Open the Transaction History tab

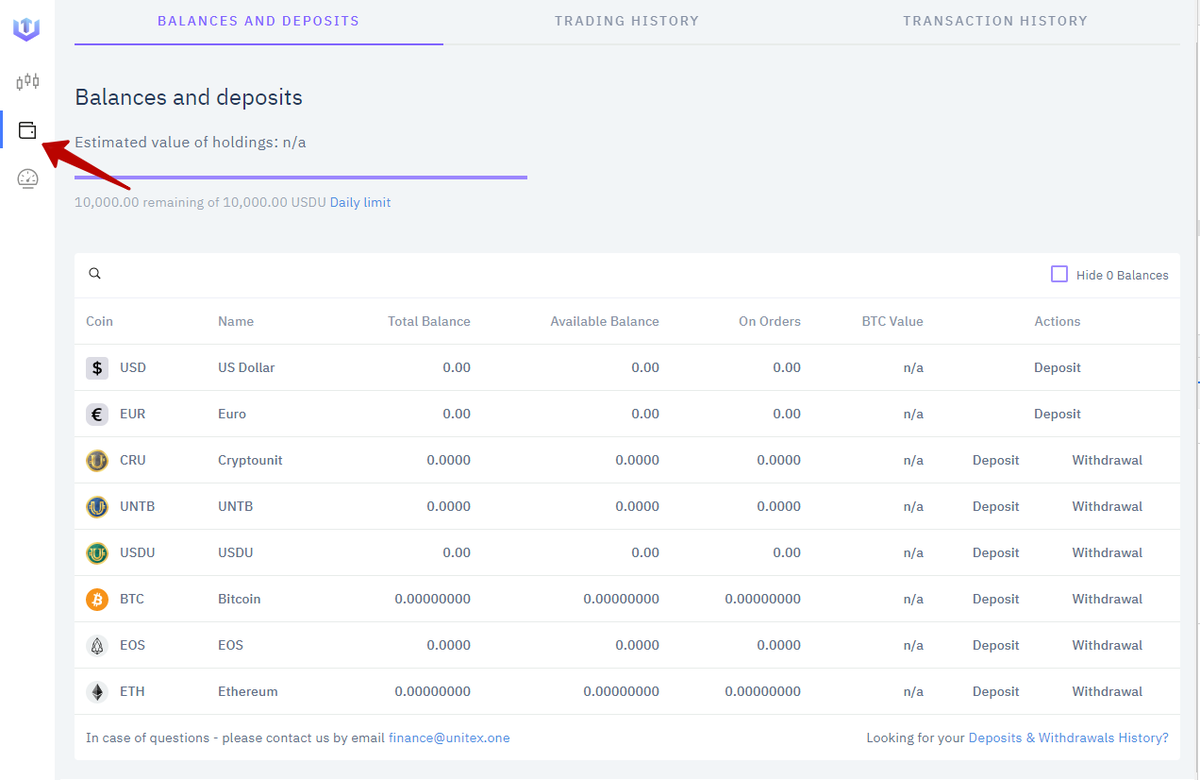995,20
